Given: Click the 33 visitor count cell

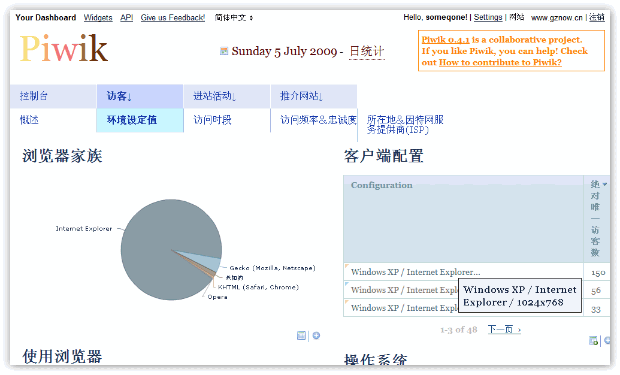Looking at the screenshot, I should click(596, 309).
